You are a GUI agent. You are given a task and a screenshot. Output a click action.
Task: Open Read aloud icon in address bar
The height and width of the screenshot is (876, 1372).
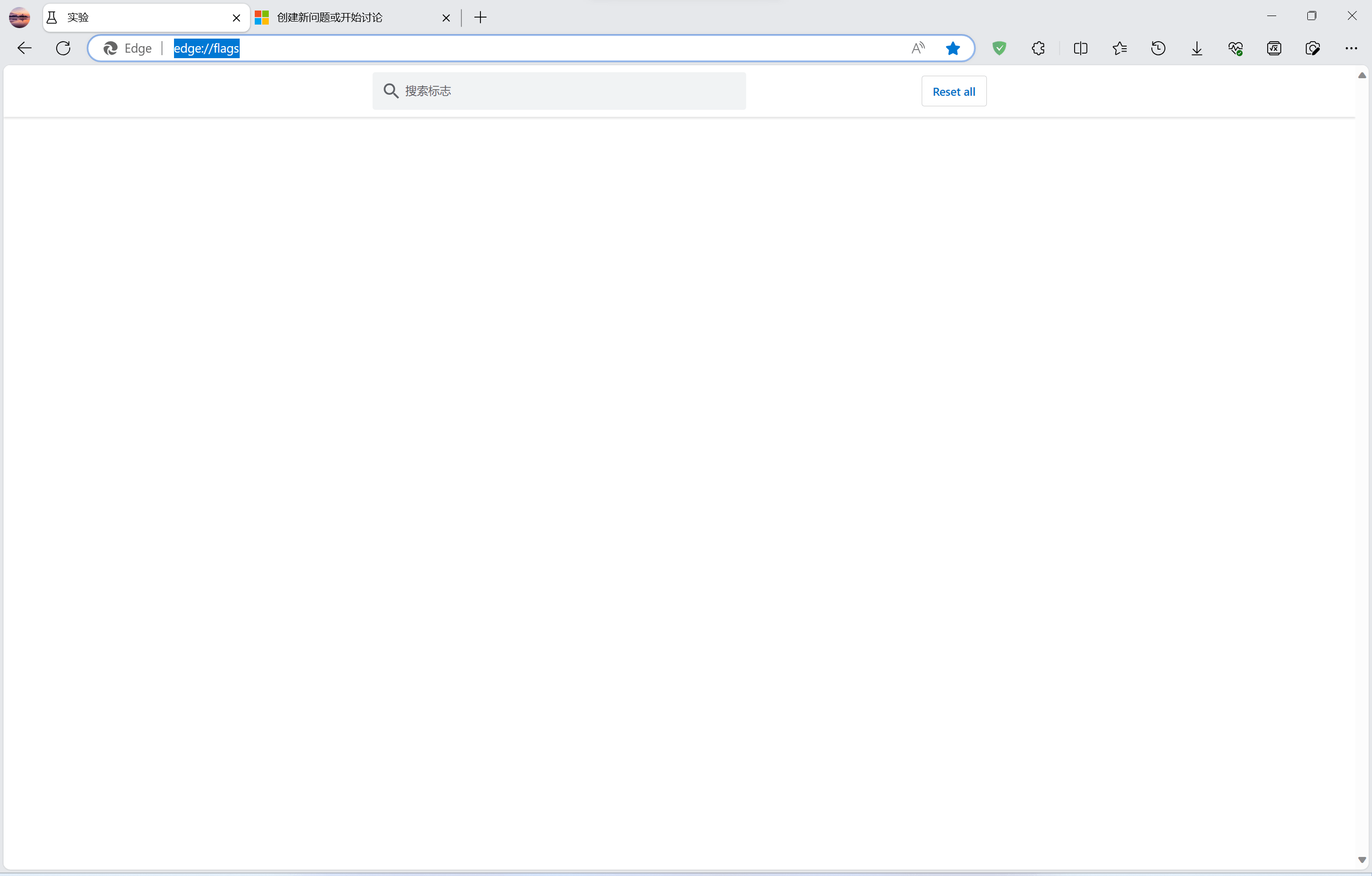point(918,49)
